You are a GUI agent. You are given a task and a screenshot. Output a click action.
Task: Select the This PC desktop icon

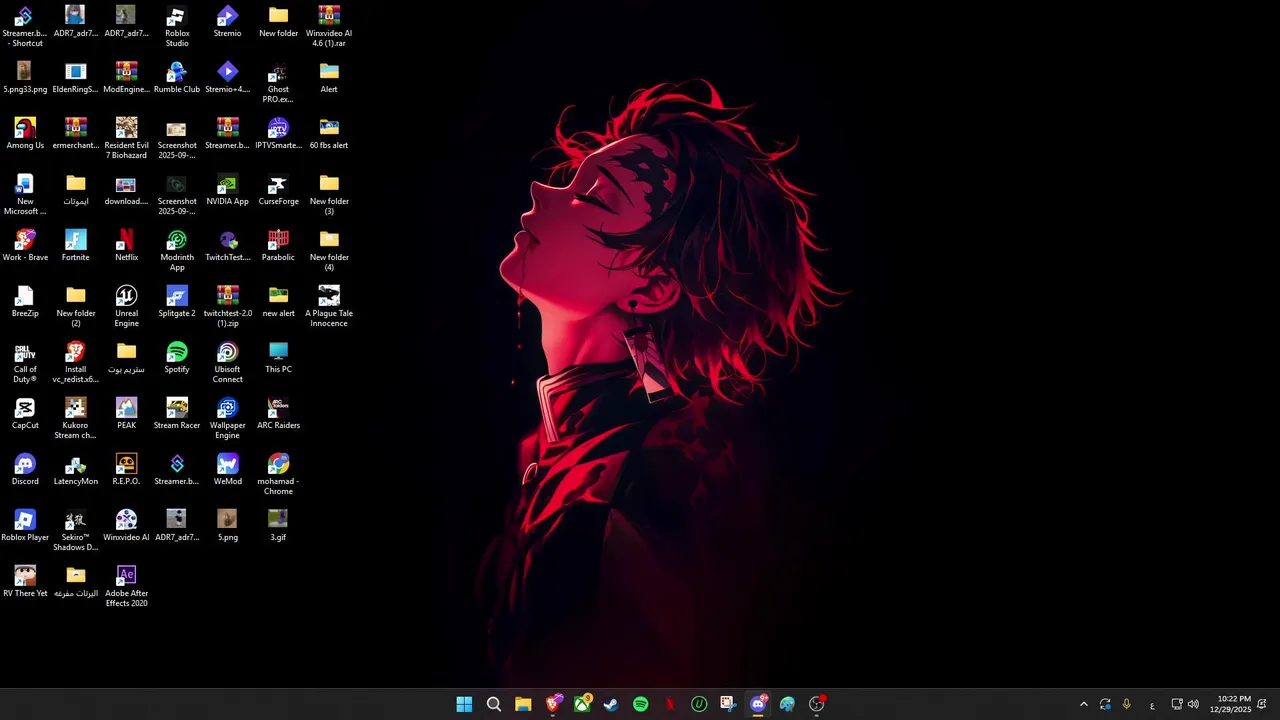278,358
